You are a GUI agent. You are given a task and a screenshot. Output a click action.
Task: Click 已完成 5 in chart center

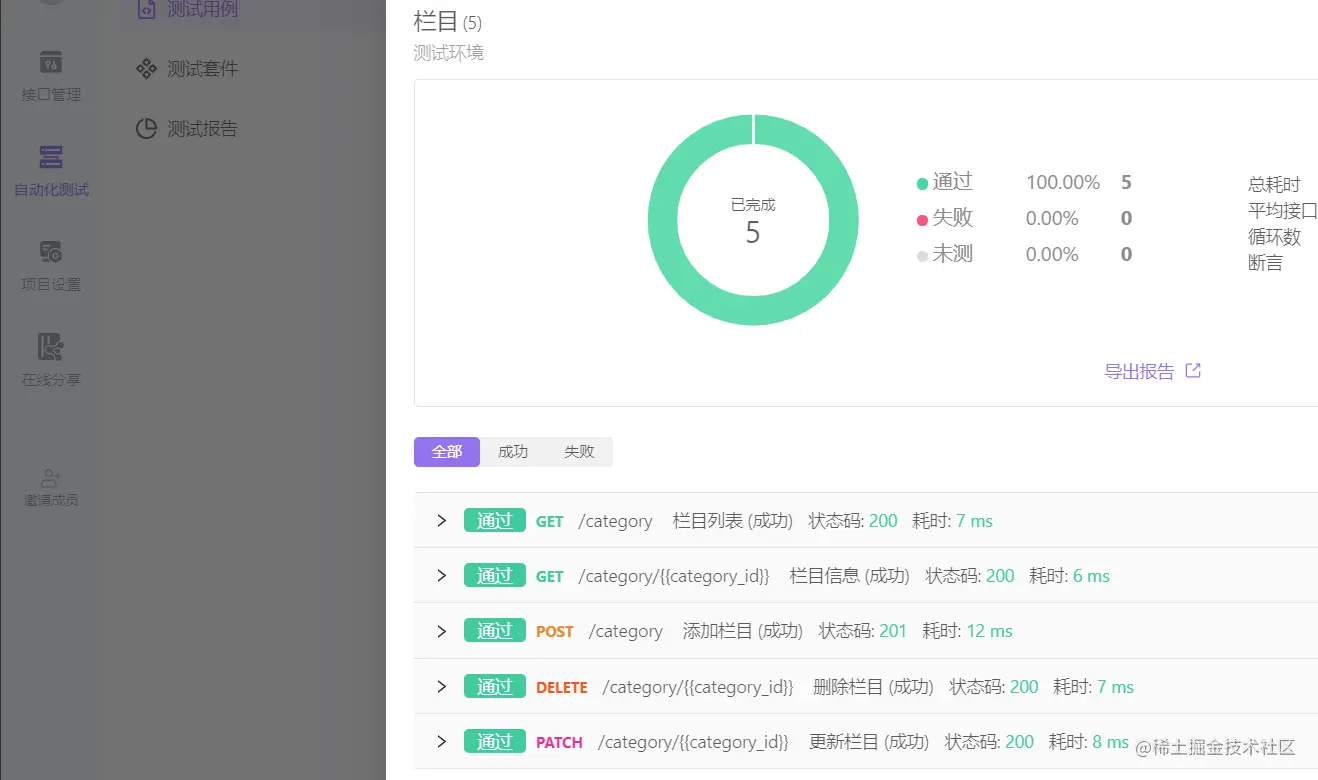(753, 221)
